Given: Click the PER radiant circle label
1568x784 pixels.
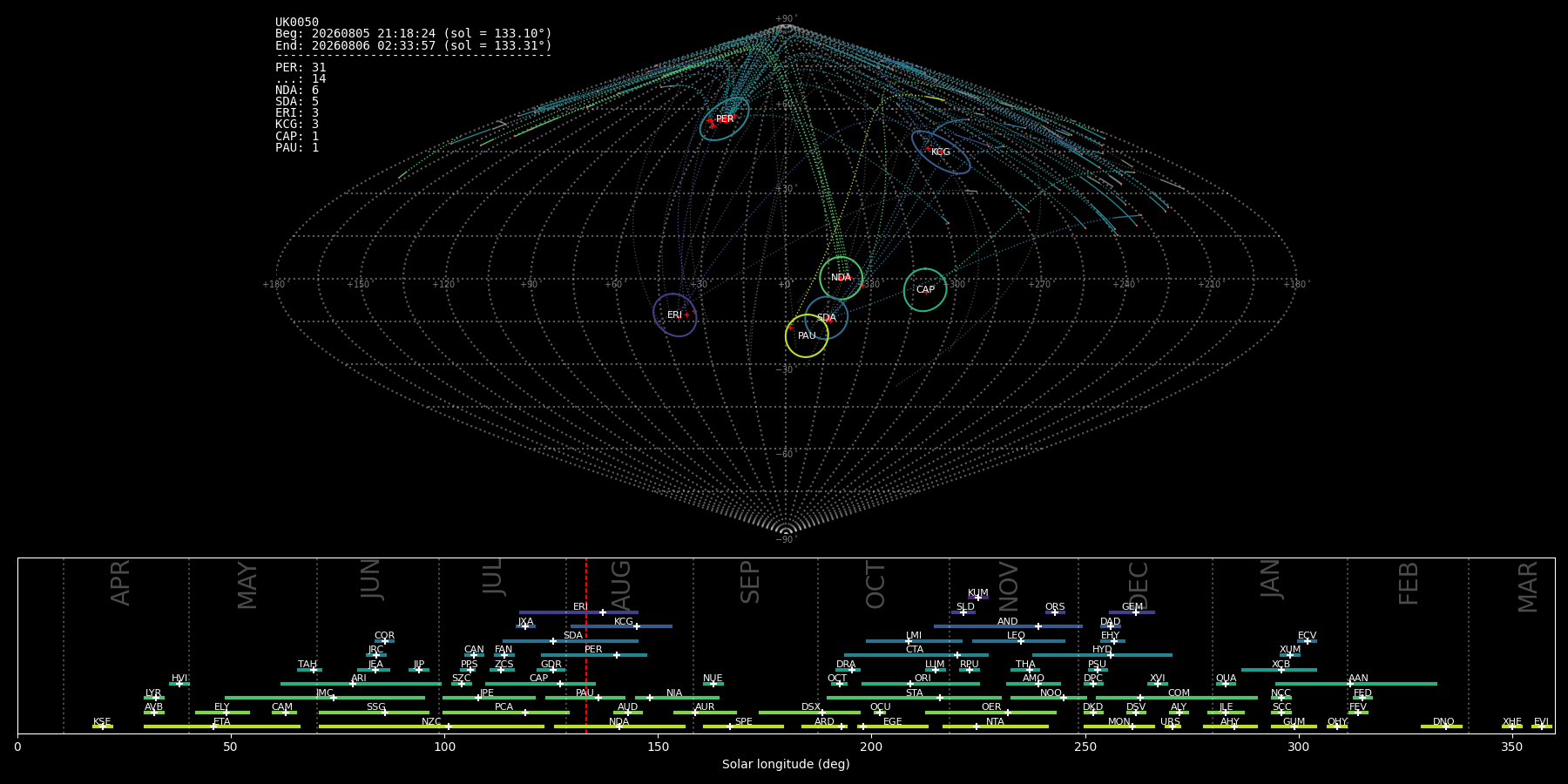Looking at the screenshot, I should click(x=725, y=119).
